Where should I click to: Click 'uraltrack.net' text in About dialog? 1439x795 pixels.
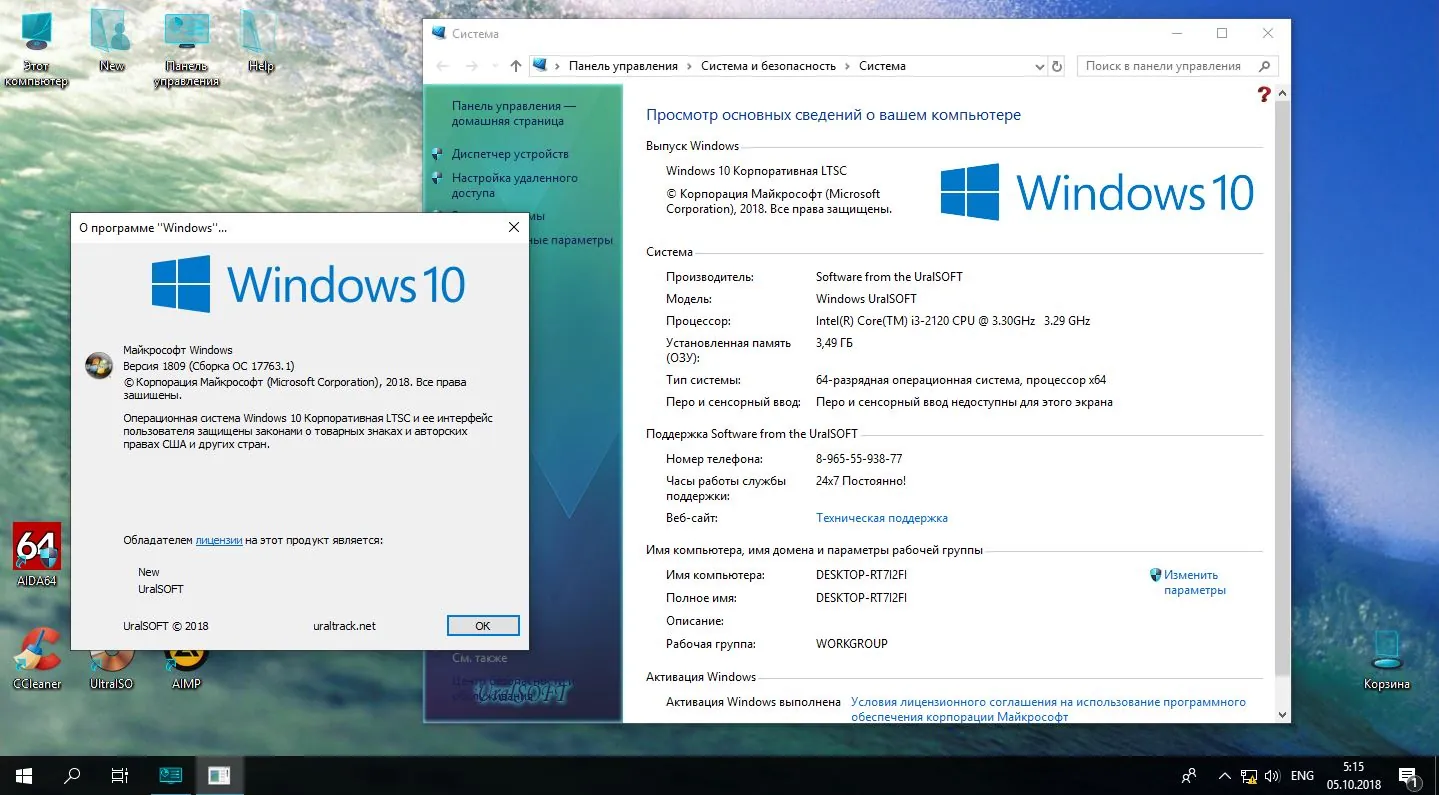344,626
